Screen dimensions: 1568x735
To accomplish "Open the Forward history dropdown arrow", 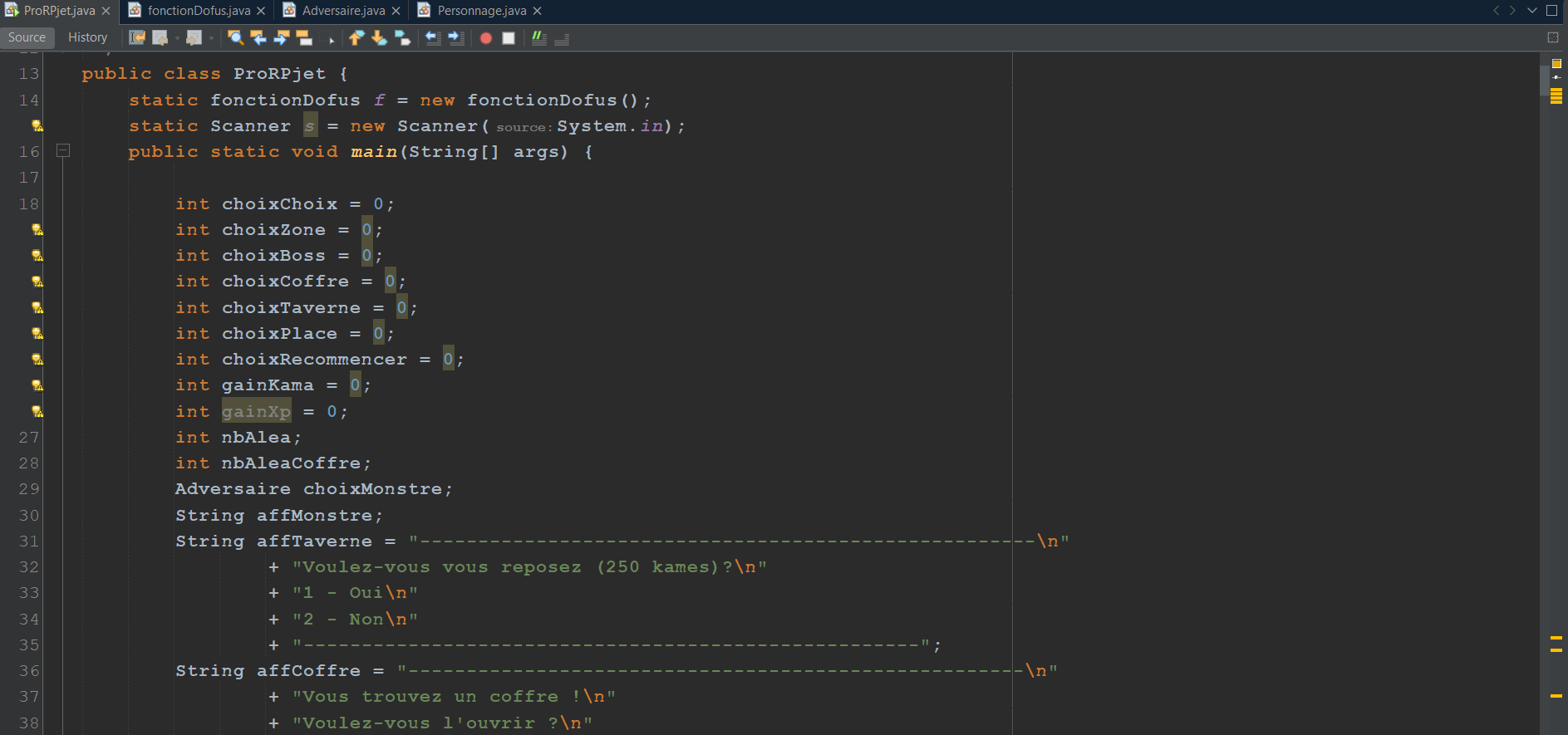I will [211, 38].
